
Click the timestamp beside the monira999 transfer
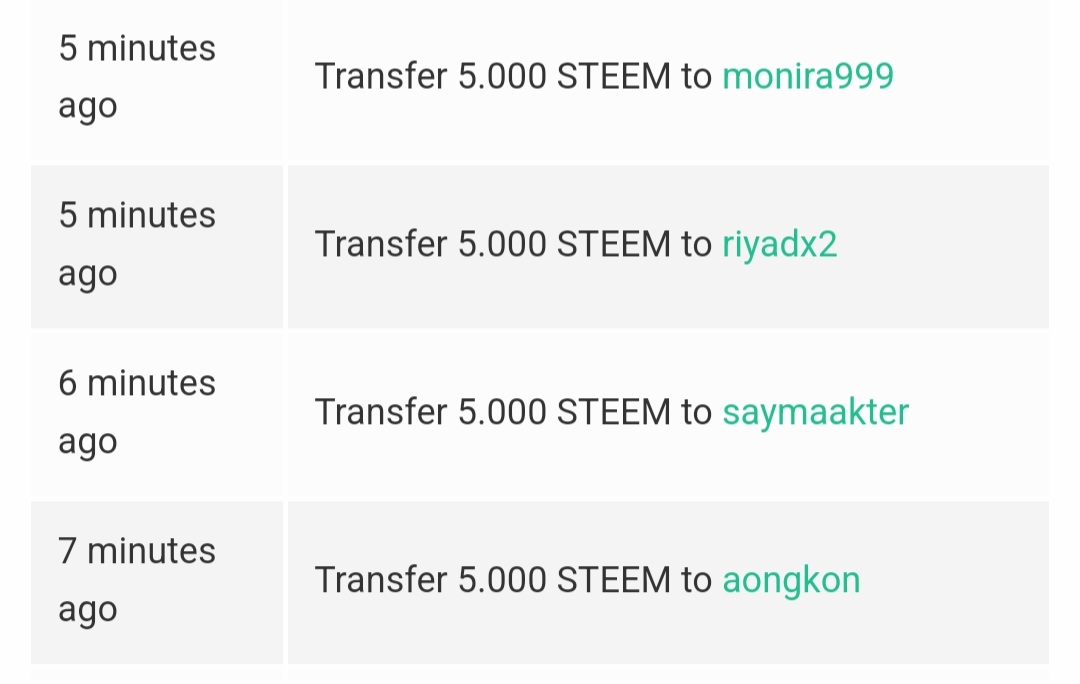136,76
